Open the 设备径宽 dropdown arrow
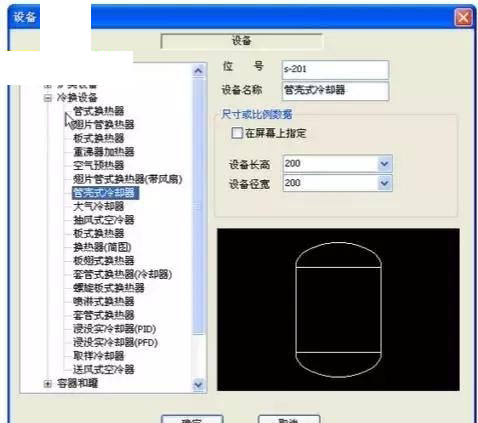The image size is (478, 423). tap(384, 183)
